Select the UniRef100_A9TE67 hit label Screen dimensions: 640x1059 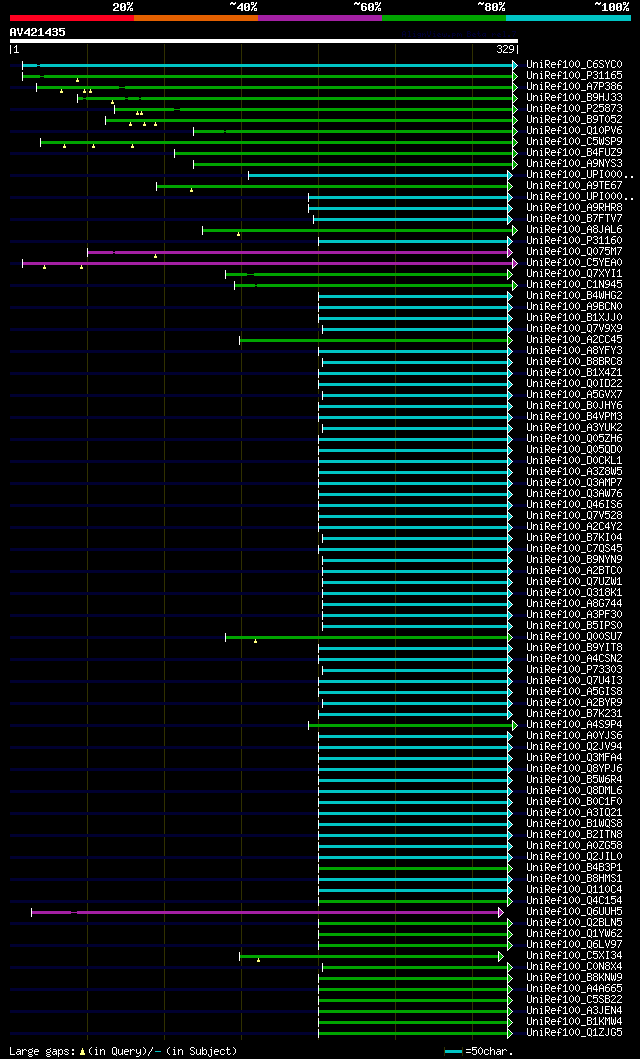click(575, 186)
